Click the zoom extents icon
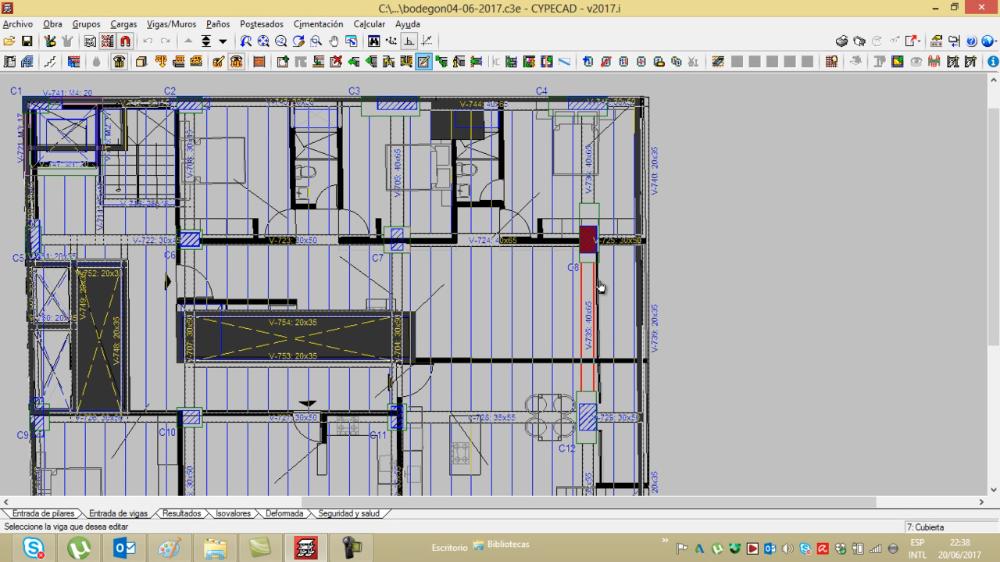The width and height of the screenshot is (1000, 562). click(x=263, y=41)
